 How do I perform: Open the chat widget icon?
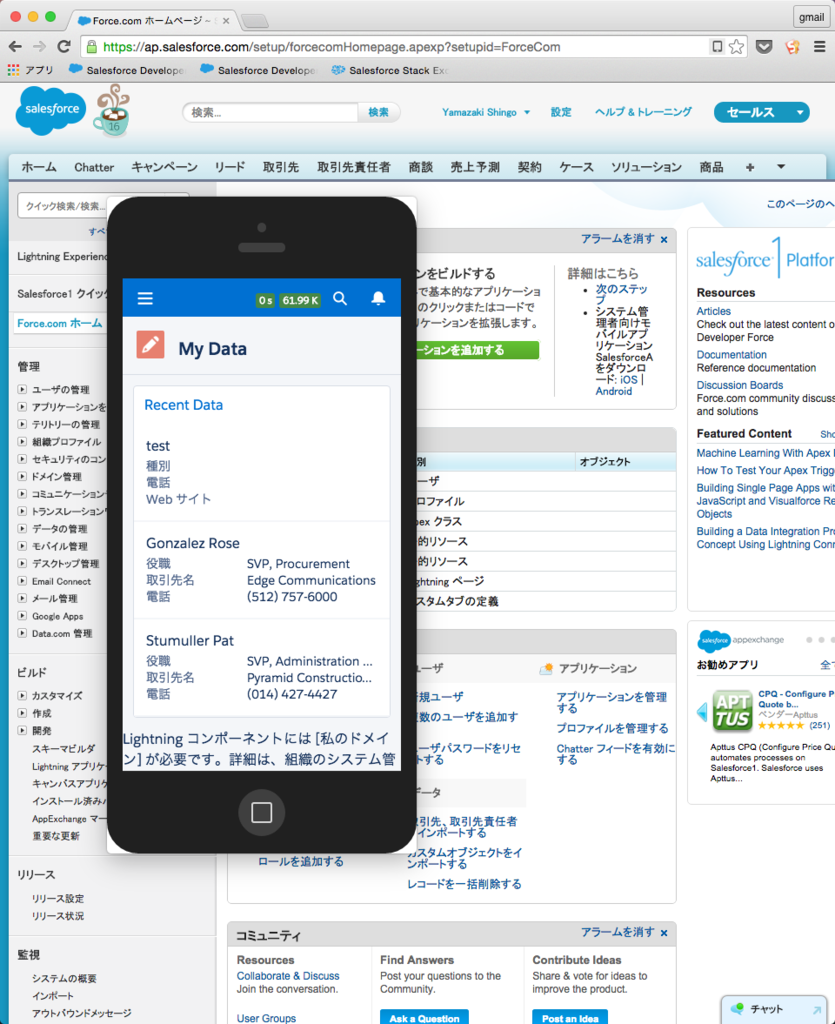(x=737, y=1008)
